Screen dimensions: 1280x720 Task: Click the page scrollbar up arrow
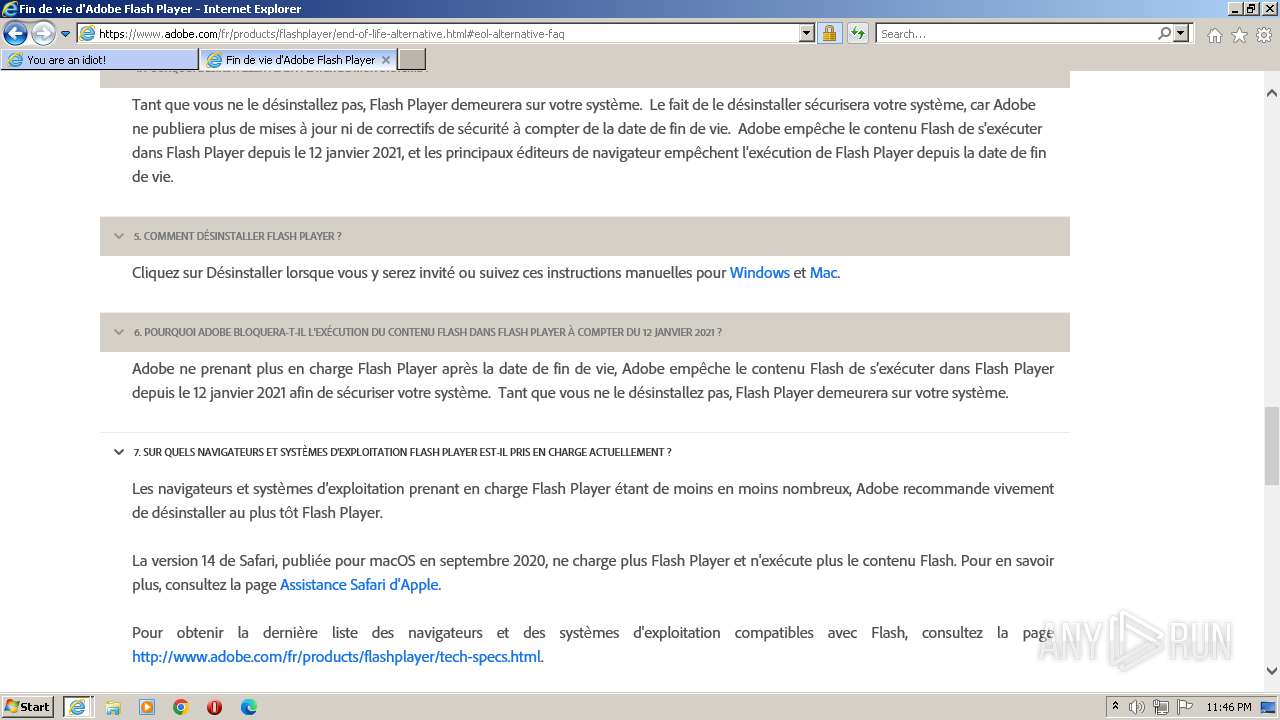tap(1271, 94)
